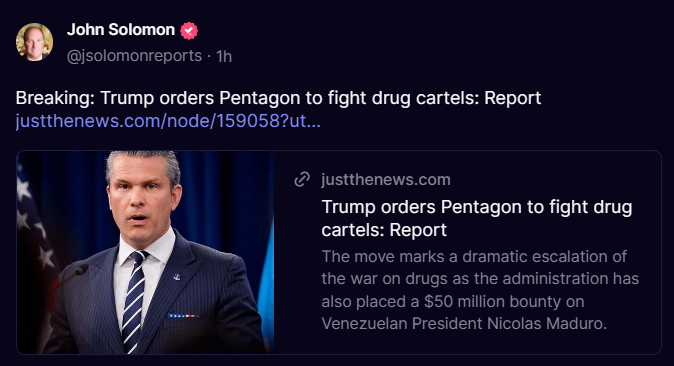The height and width of the screenshot is (366, 674).
Task: Click the pink verified badge
Action: (189, 31)
